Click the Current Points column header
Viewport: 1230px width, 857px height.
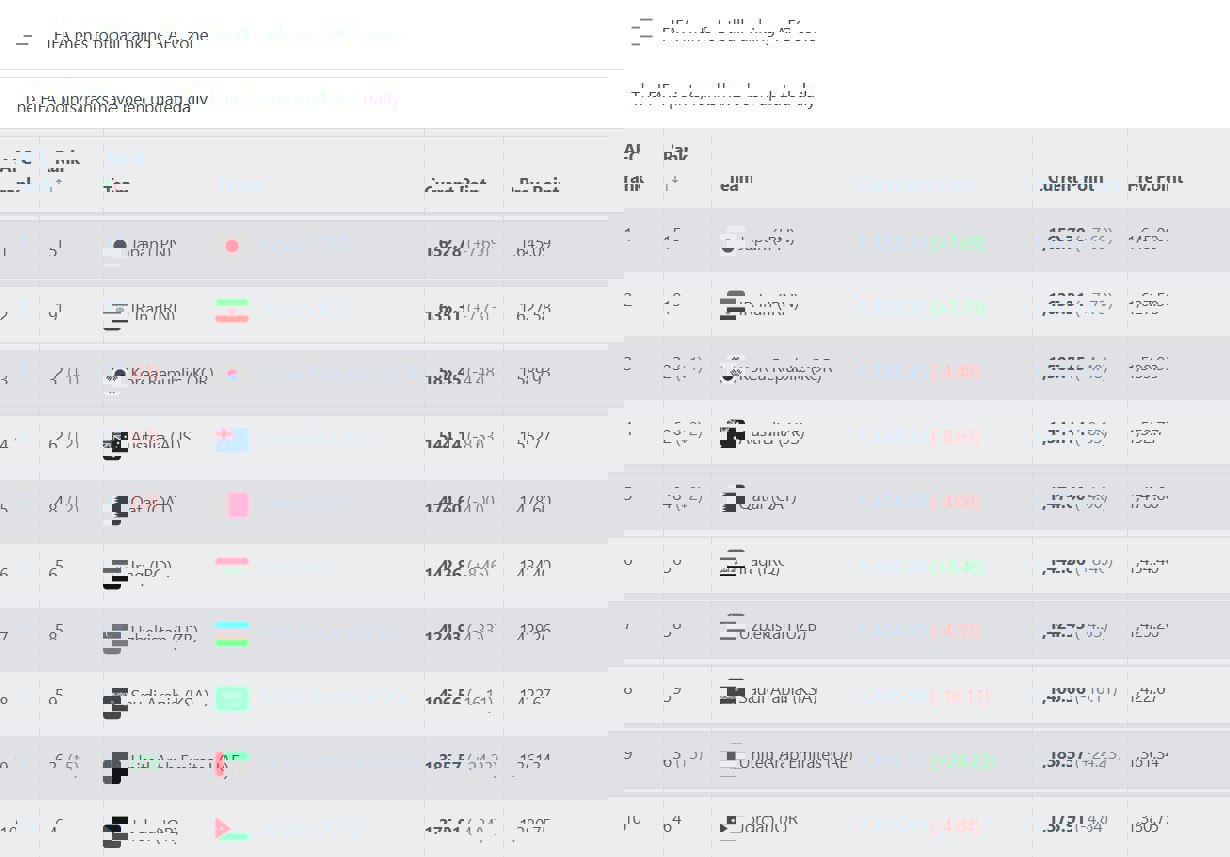pyautogui.click(x=915, y=185)
